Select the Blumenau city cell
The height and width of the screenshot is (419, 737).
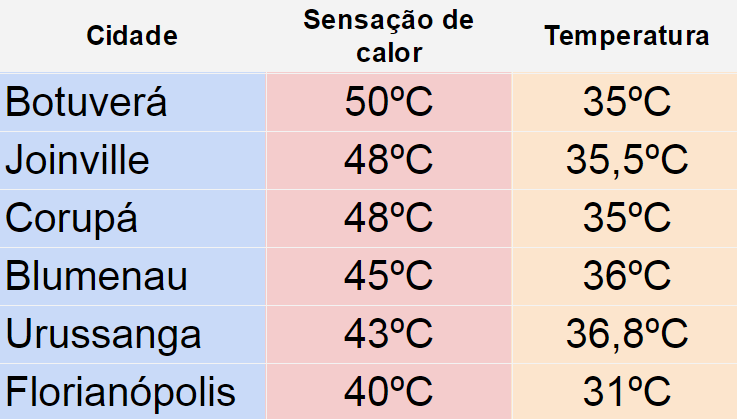pyautogui.click(x=133, y=277)
